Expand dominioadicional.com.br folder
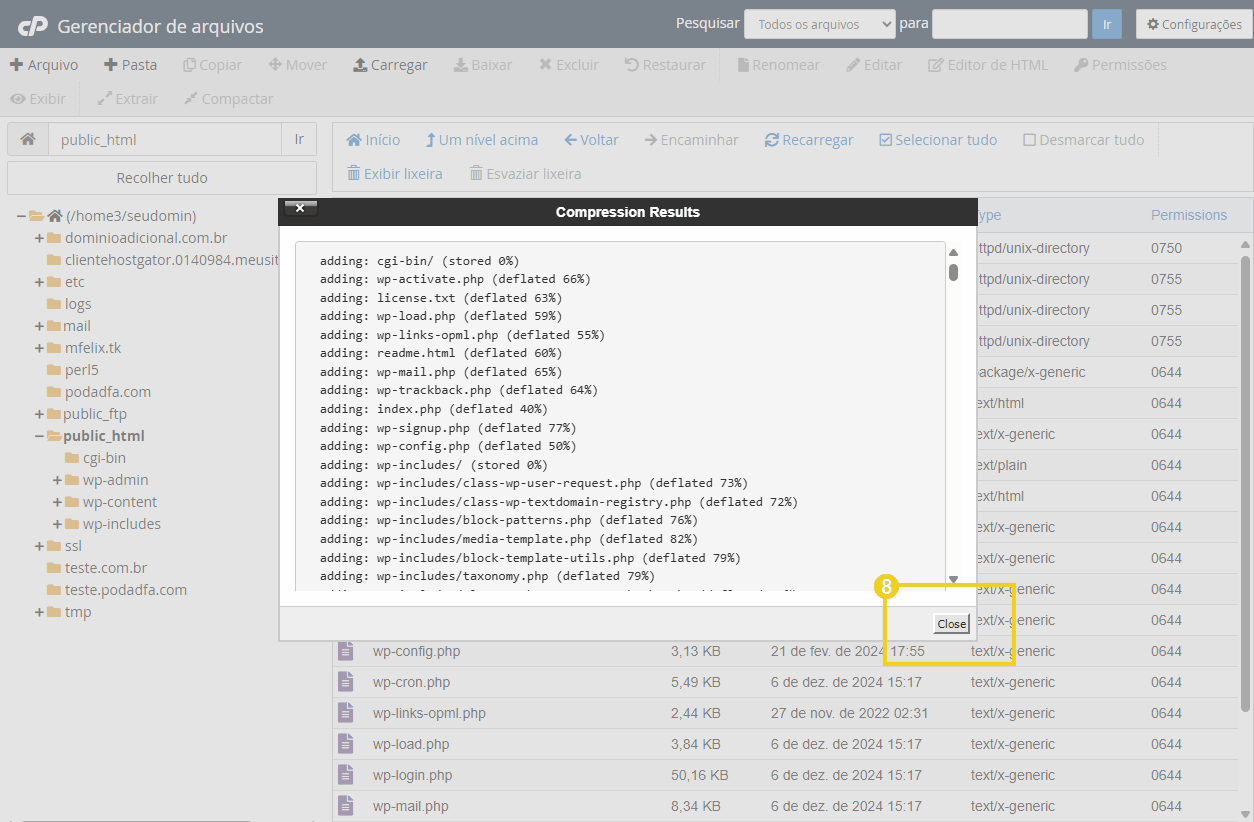The image size is (1254, 822). 39,238
